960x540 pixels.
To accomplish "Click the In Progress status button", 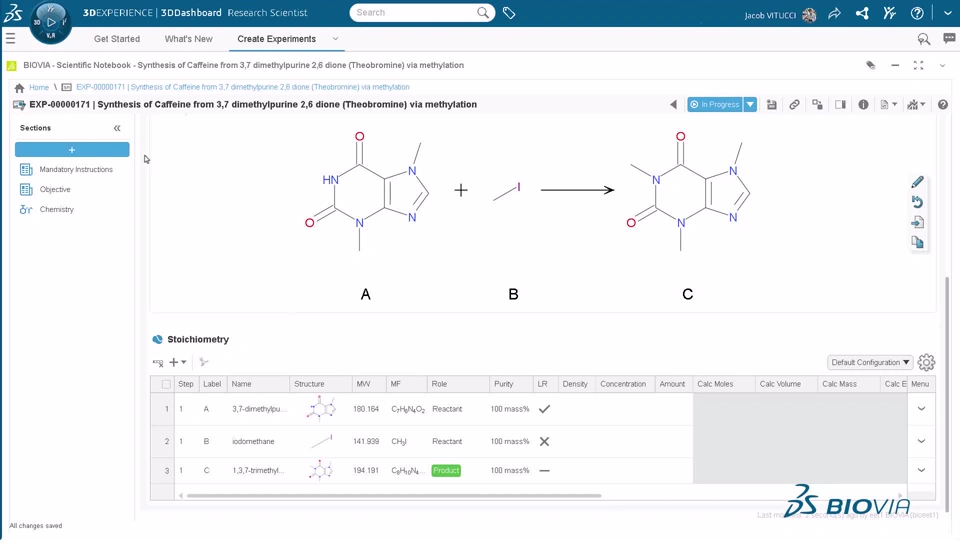I will click(714, 105).
